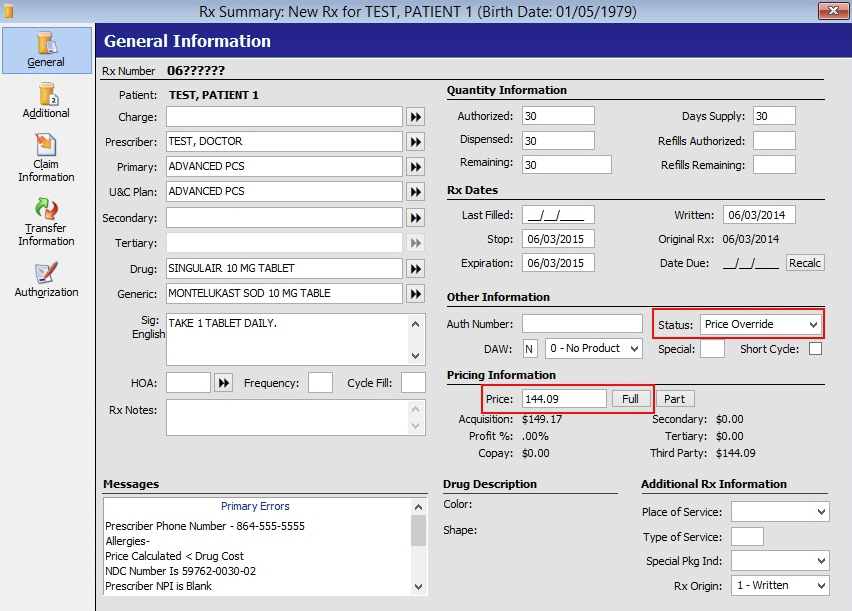
Task: Open the DAW code dropdown 0 - No Product
Action: coord(594,348)
